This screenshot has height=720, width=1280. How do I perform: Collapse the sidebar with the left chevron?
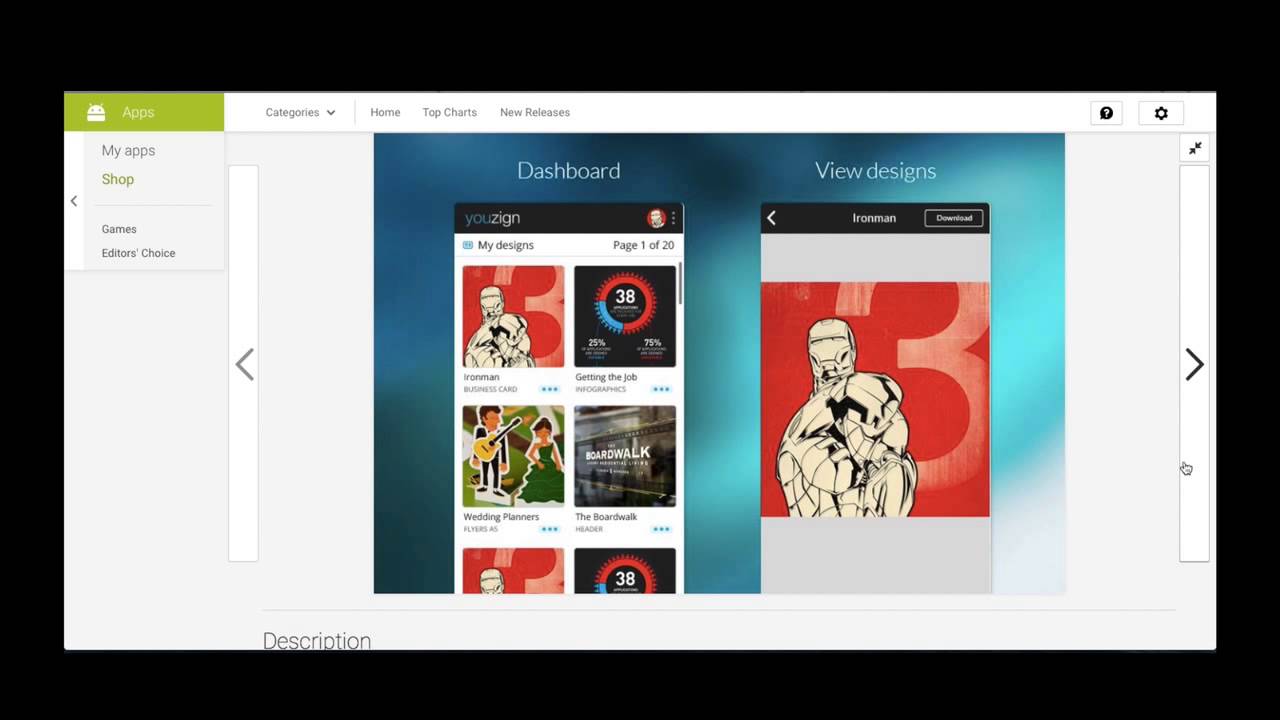click(73, 201)
